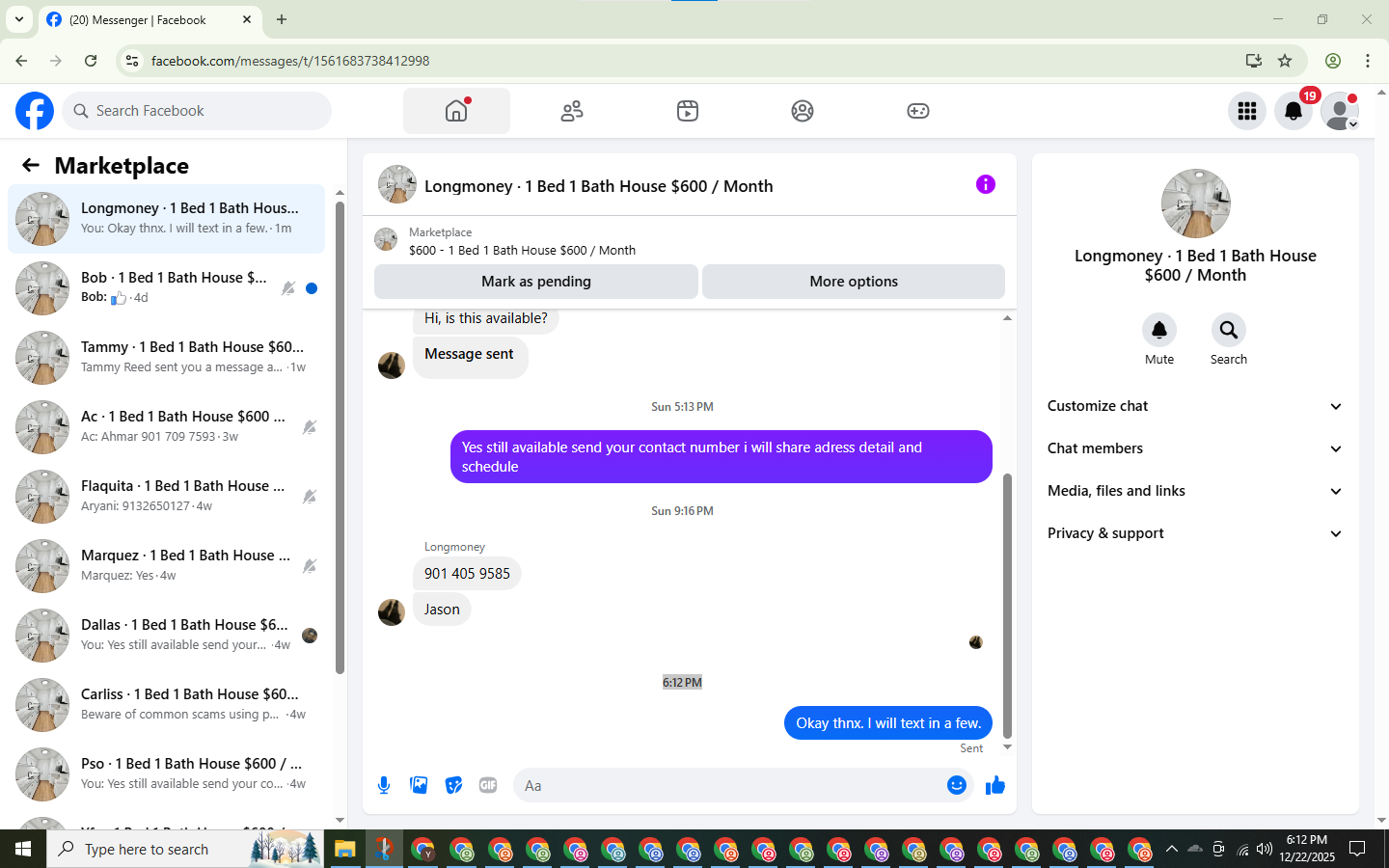This screenshot has height=868, width=1389.
Task: Send a thumbs-up like
Action: pos(995,785)
